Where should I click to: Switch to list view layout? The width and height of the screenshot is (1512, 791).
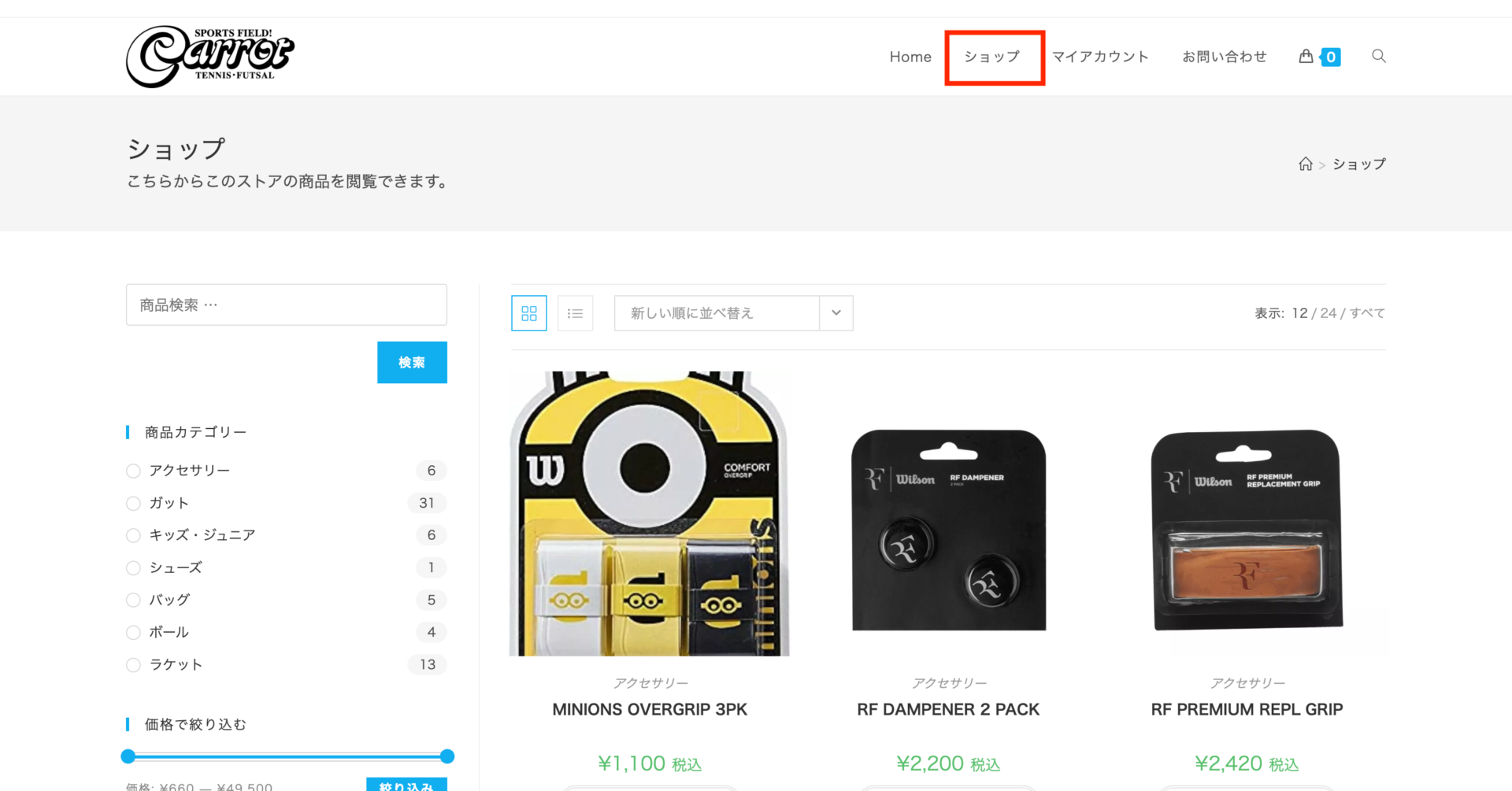point(575,313)
